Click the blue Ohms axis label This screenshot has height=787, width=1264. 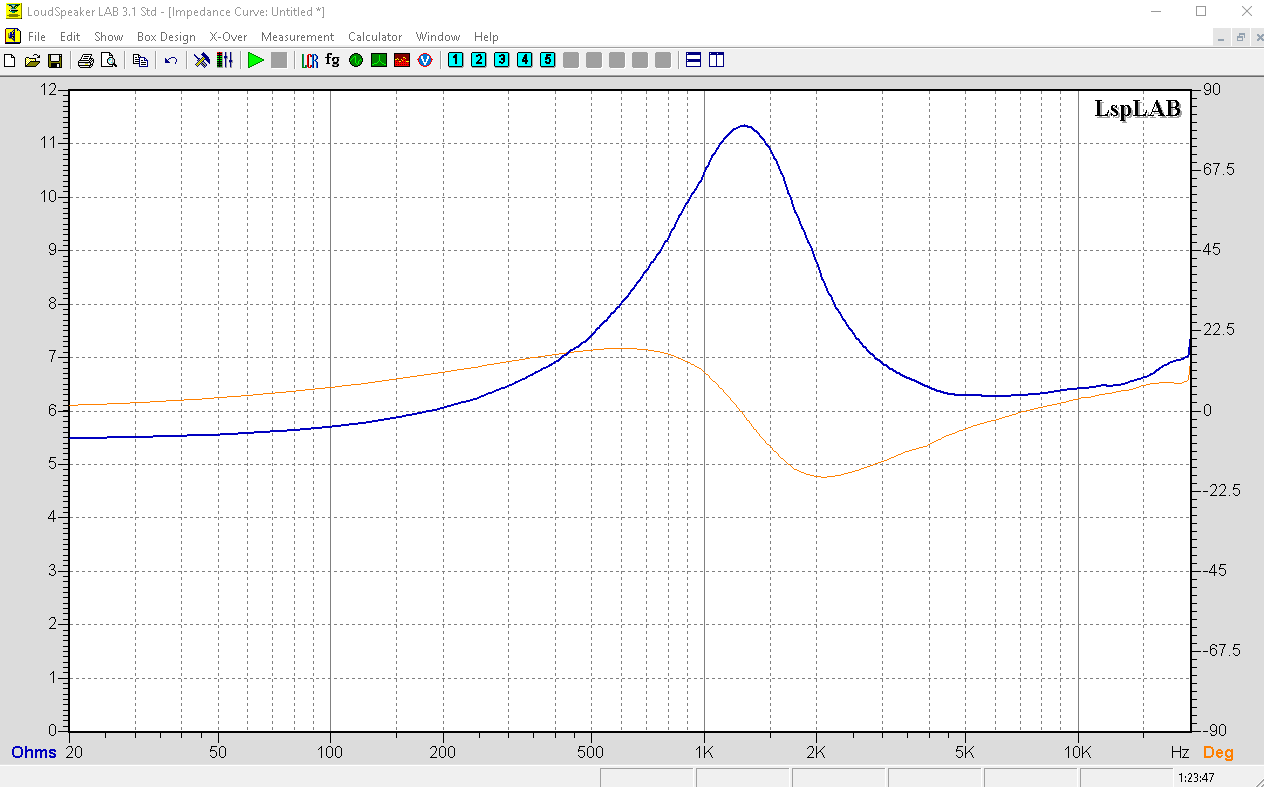tap(33, 752)
